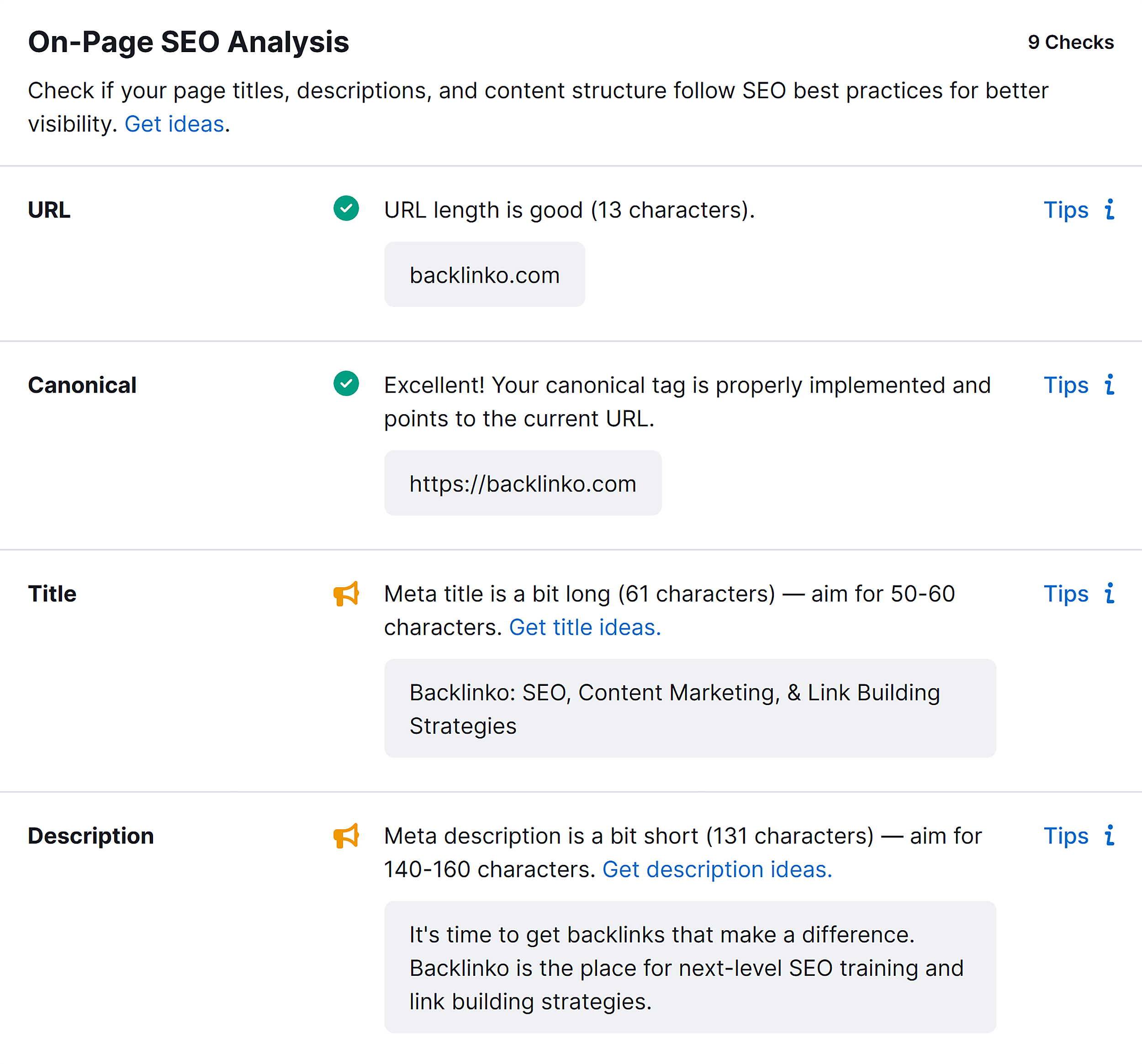
Task: Follow the 'Get ideas' link in the intro
Action: pyautogui.click(x=174, y=124)
